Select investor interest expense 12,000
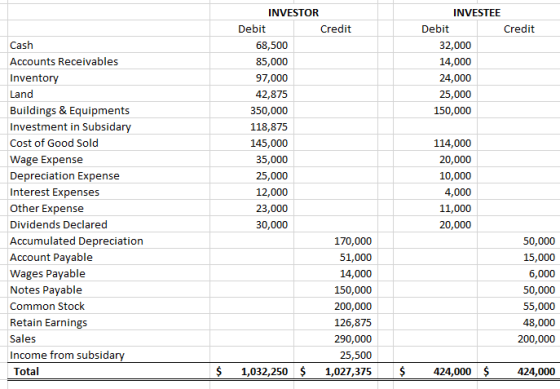This screenshot has width=560, height=389. click(x=272, y=192)
